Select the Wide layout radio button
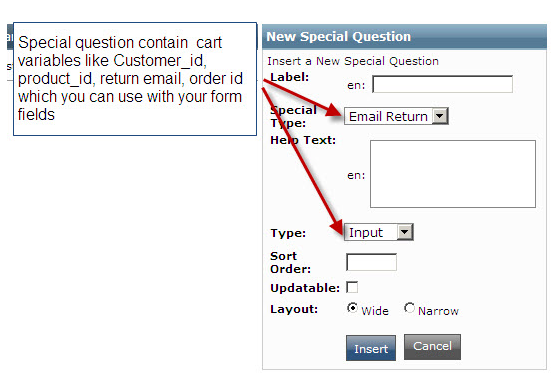This screenshot has width=555, height=381. coord(352,308)
